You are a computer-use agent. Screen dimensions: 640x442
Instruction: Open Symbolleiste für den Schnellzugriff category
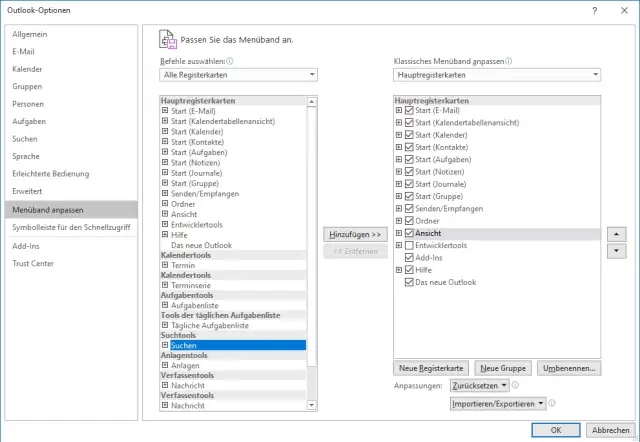(x=71, y=227)
